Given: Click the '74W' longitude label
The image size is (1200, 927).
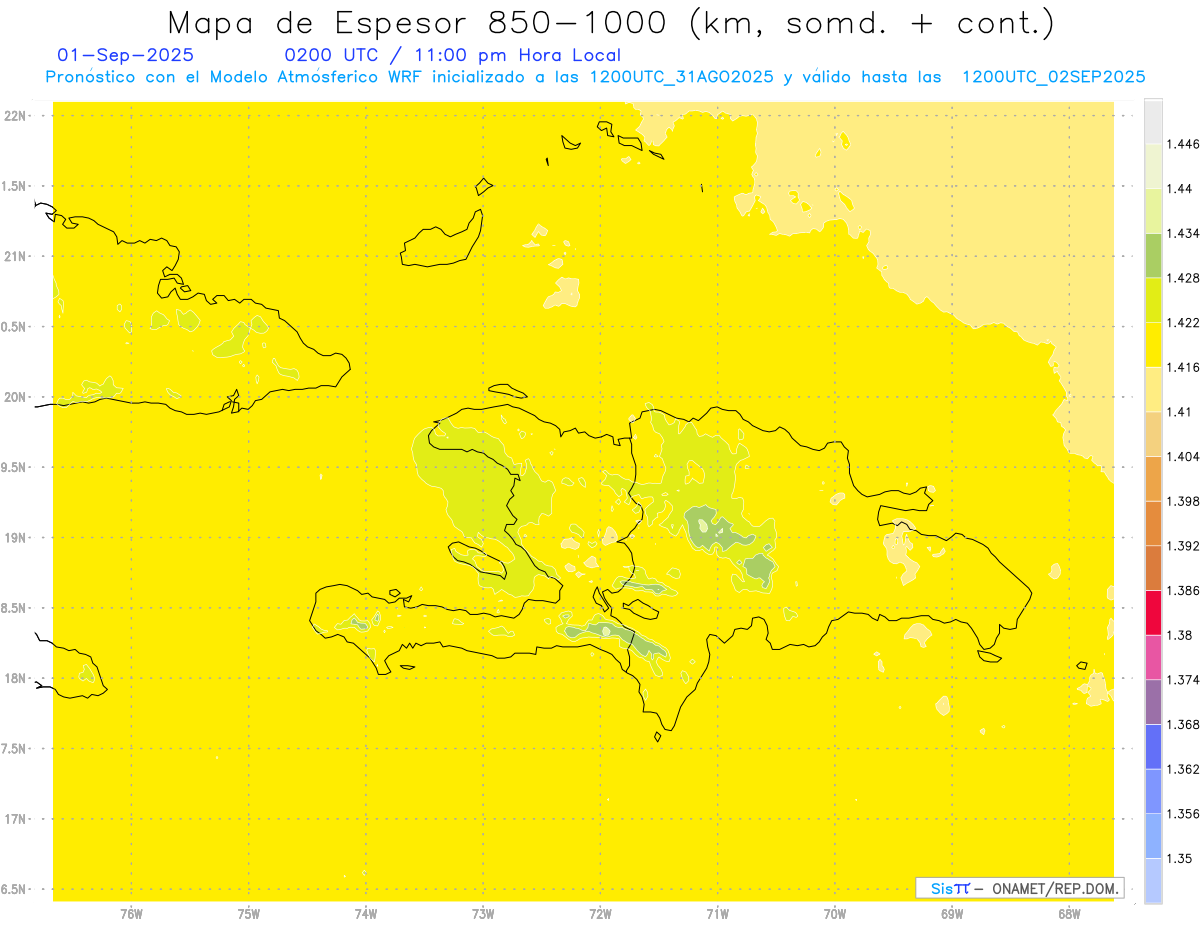Looking at the screenshot, I should tap(366, 913).
